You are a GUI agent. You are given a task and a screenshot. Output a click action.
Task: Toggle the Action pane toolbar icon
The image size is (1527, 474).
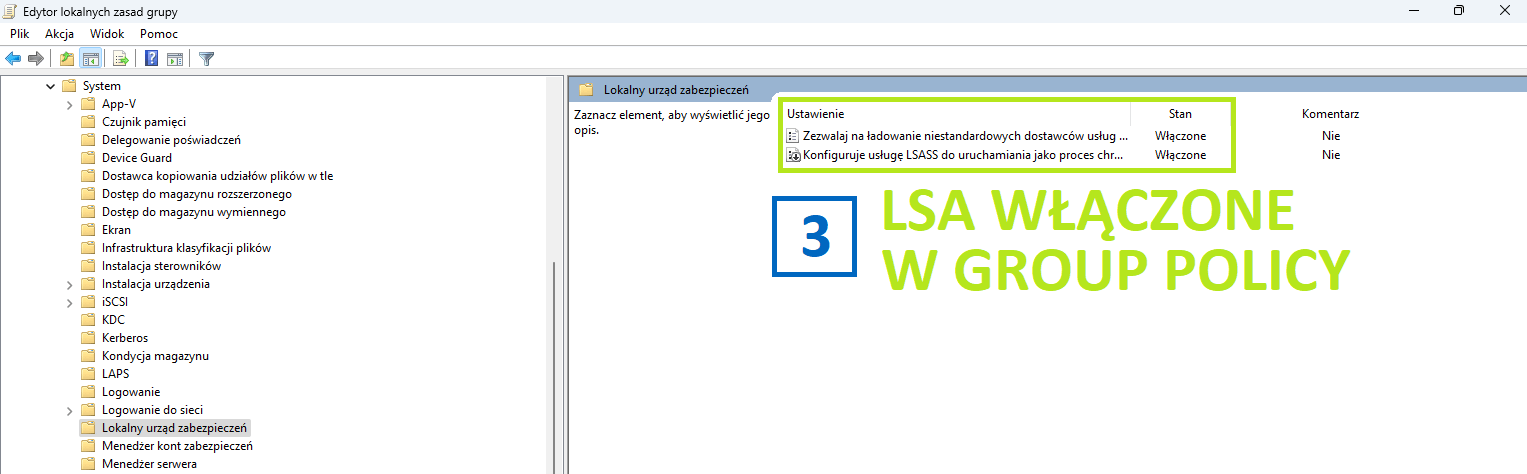click(x=175, y=59)
